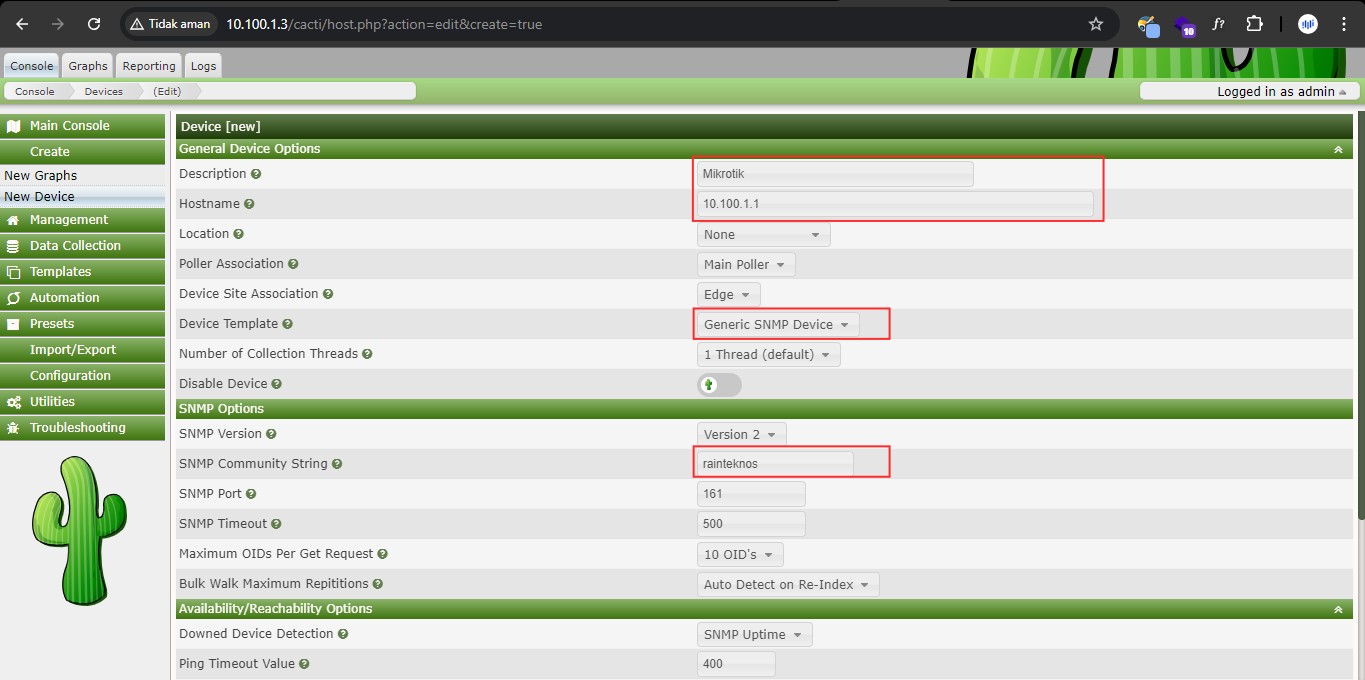Click the help icon beside Description

click(256, 174)
